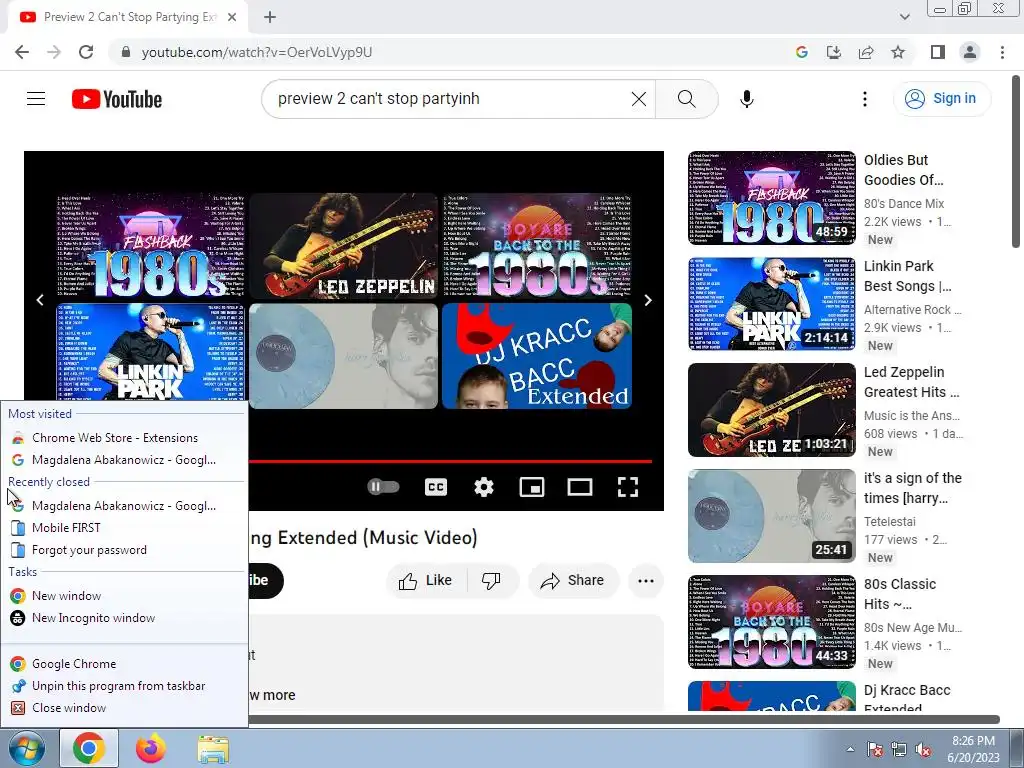The image size is (1024, 768).
Task: Toggle closed captions on the video
Action: coord(436,487)
